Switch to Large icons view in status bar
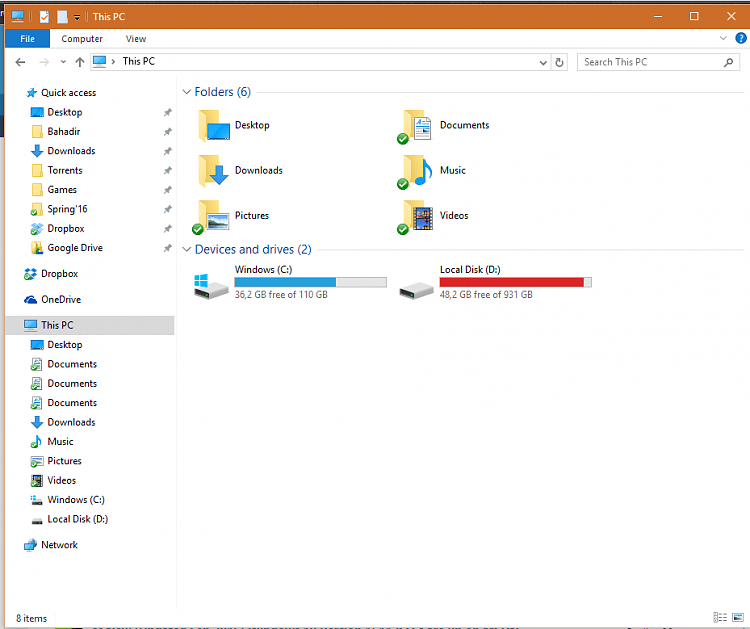The width and height of the screenshot is (750, 629). point(738,618)
